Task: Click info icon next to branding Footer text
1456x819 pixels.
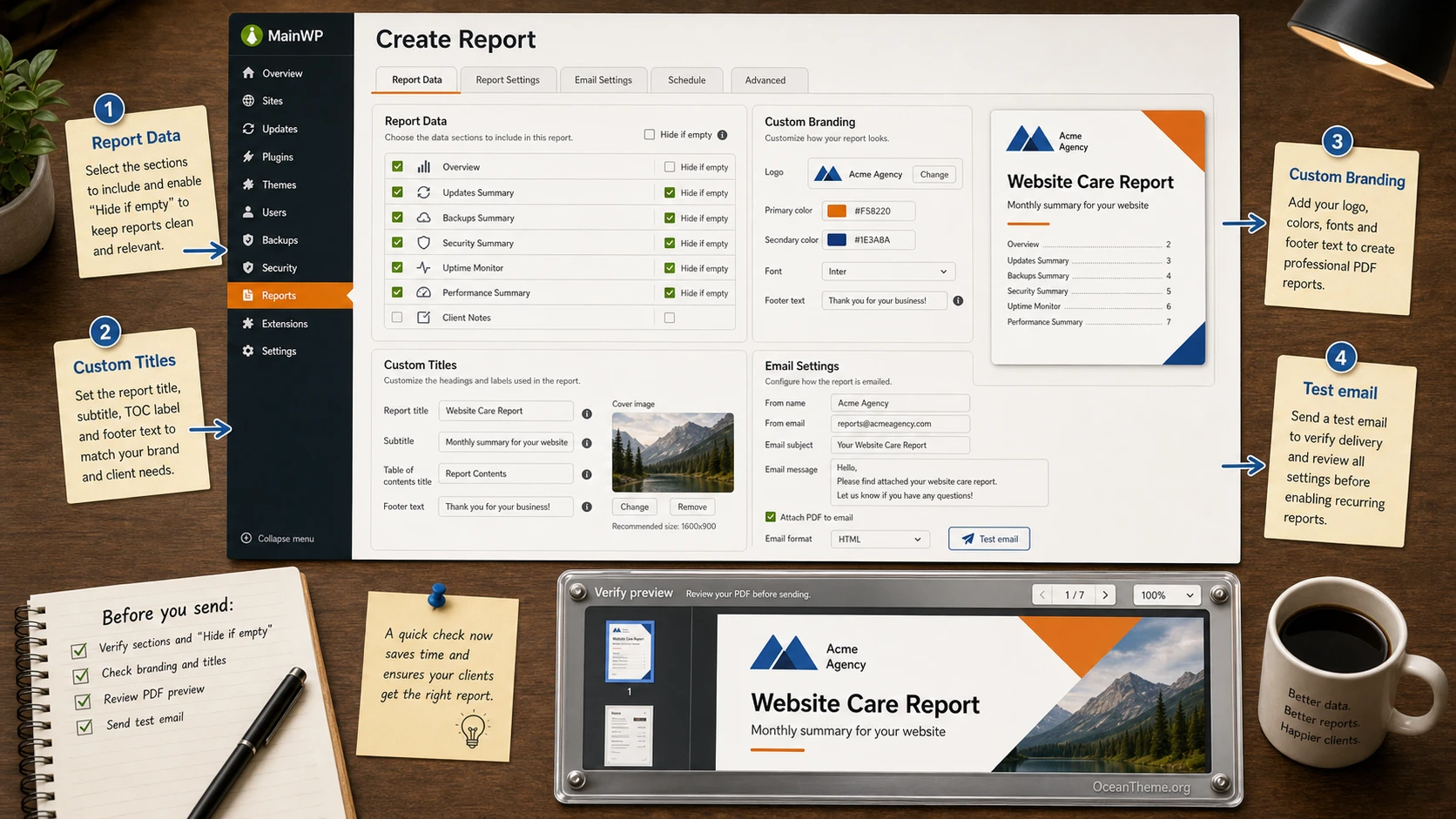Action: click(x=958, y=300)
